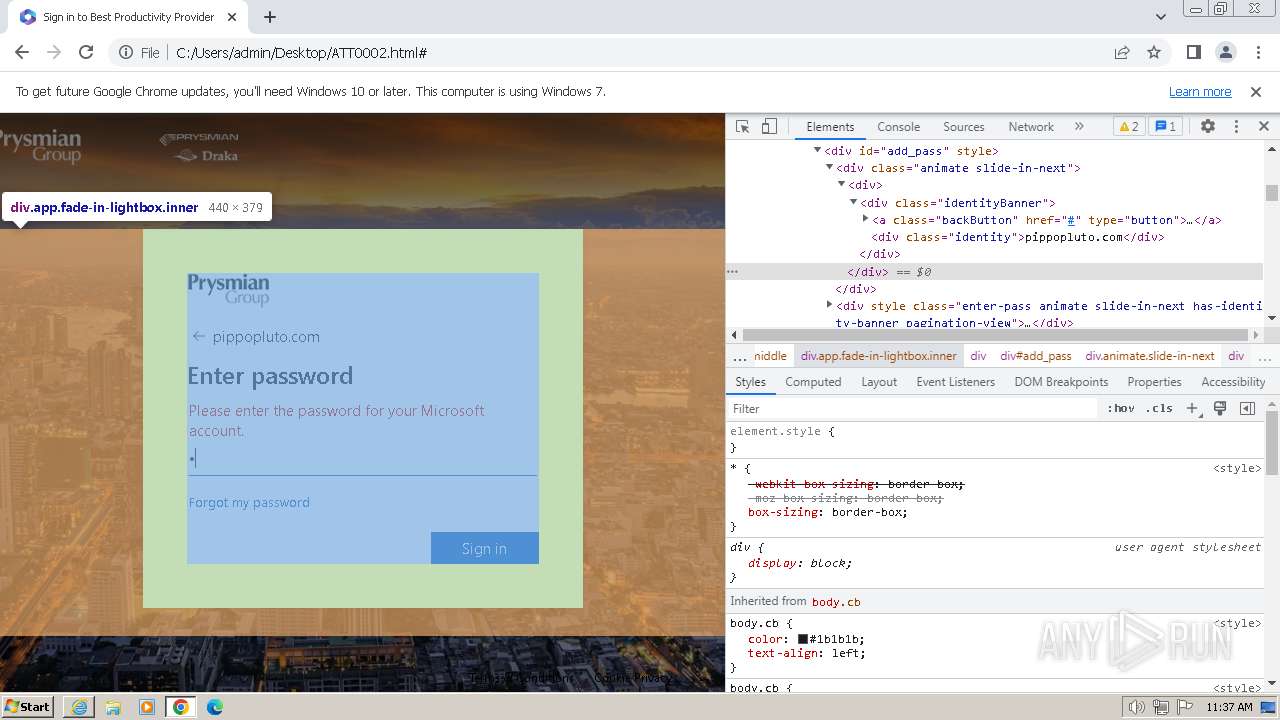Select div.app.fade-in-lightbox.inner breadcrumb

(878, 356)
